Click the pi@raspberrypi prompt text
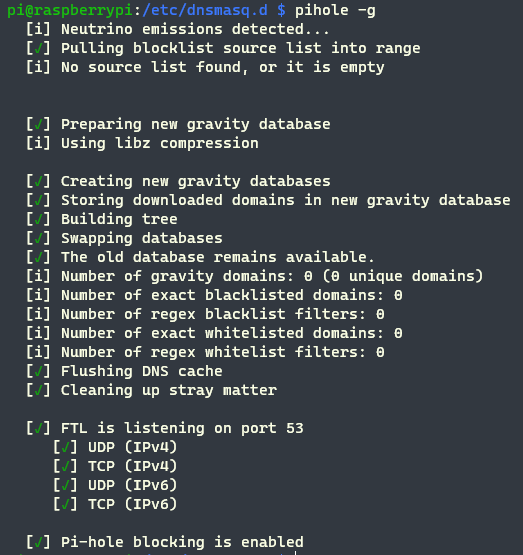Viewport: 523px width, 555px height. pyautogui.click(x=70, y=11)
